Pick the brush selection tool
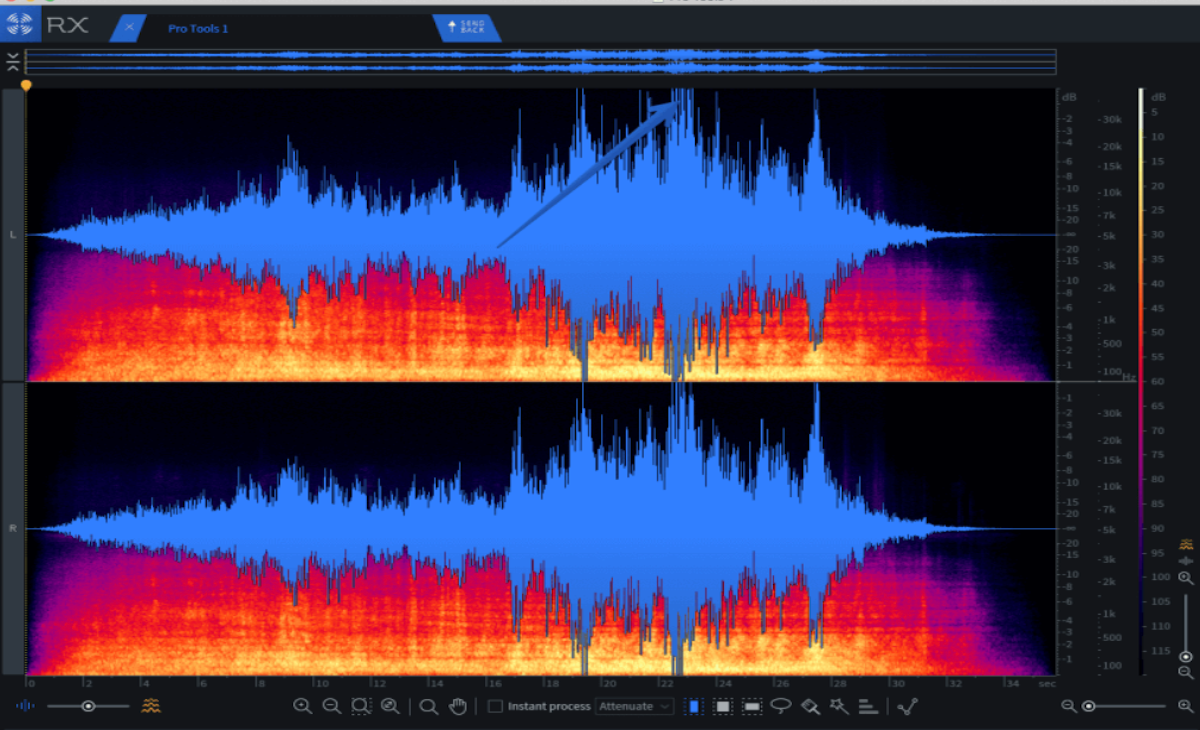This screenshot has height=730, width=1200. pyautogui.click(x=810, y=706)
